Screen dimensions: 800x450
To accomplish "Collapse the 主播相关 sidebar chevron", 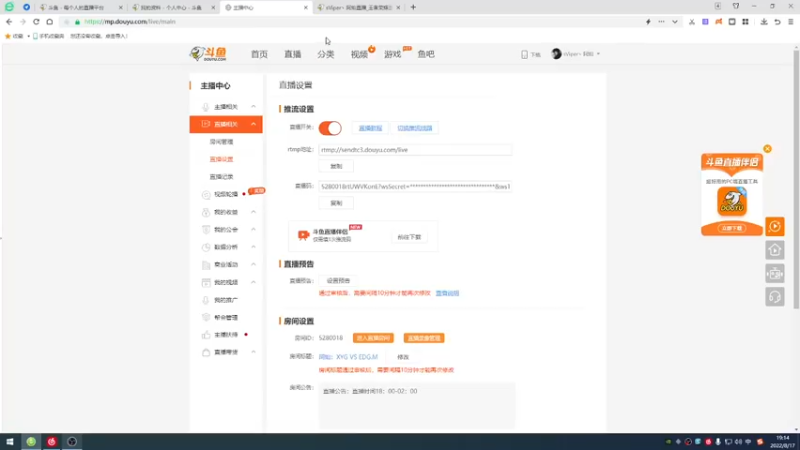I will coord(253,107).
